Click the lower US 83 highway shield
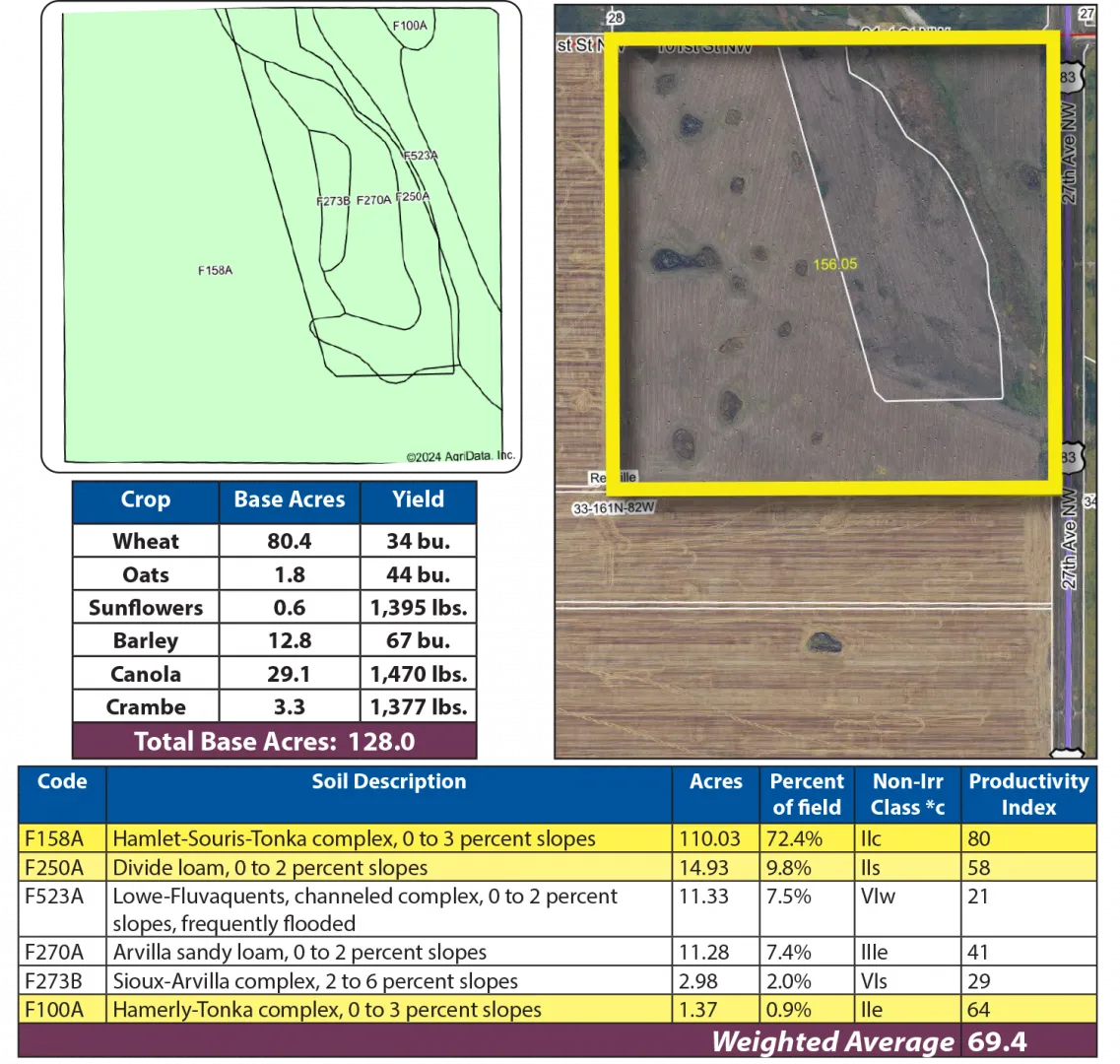 pyautogui.click(x=1072, y=456)
